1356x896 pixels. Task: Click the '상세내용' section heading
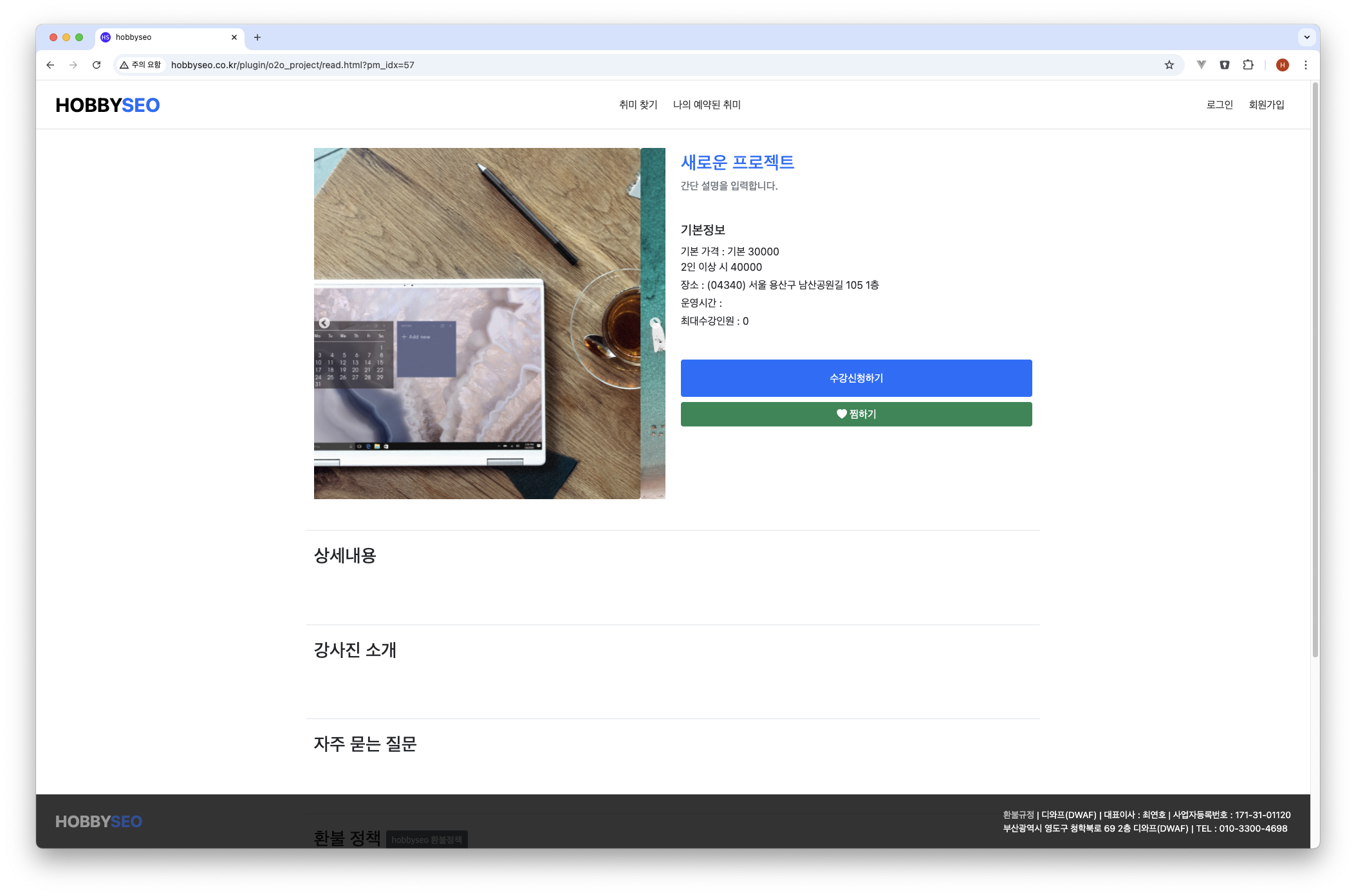[345, 556]
